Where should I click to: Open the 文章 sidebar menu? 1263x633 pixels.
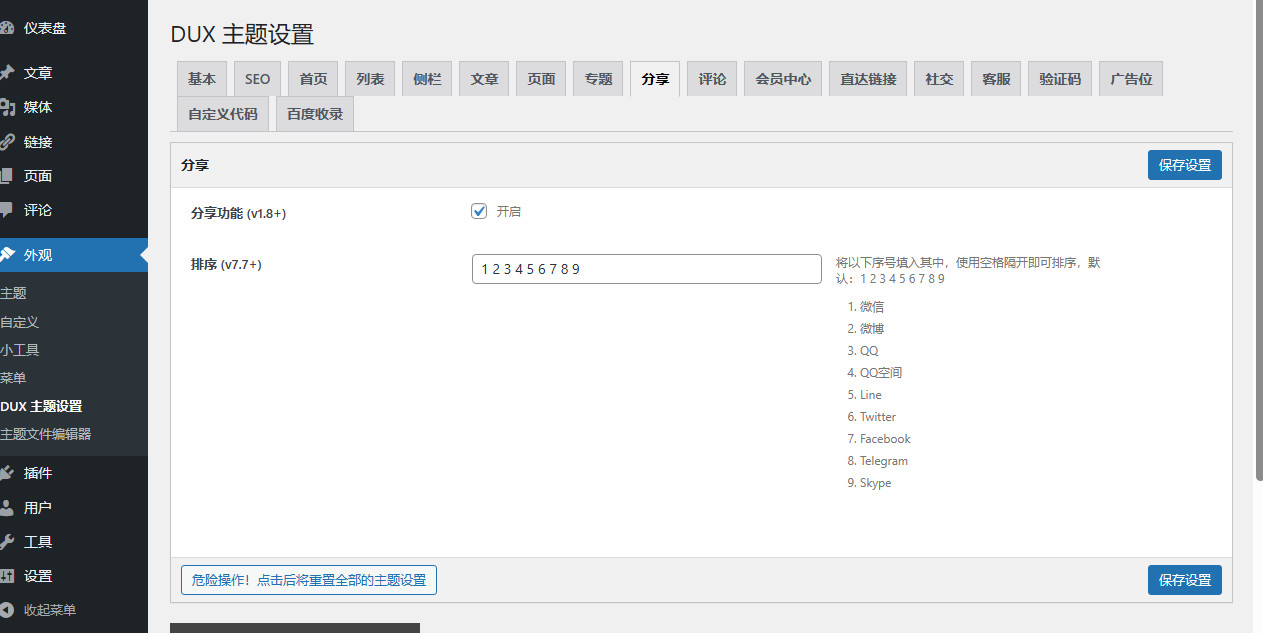pyautogui.click(x=38, y=73)
